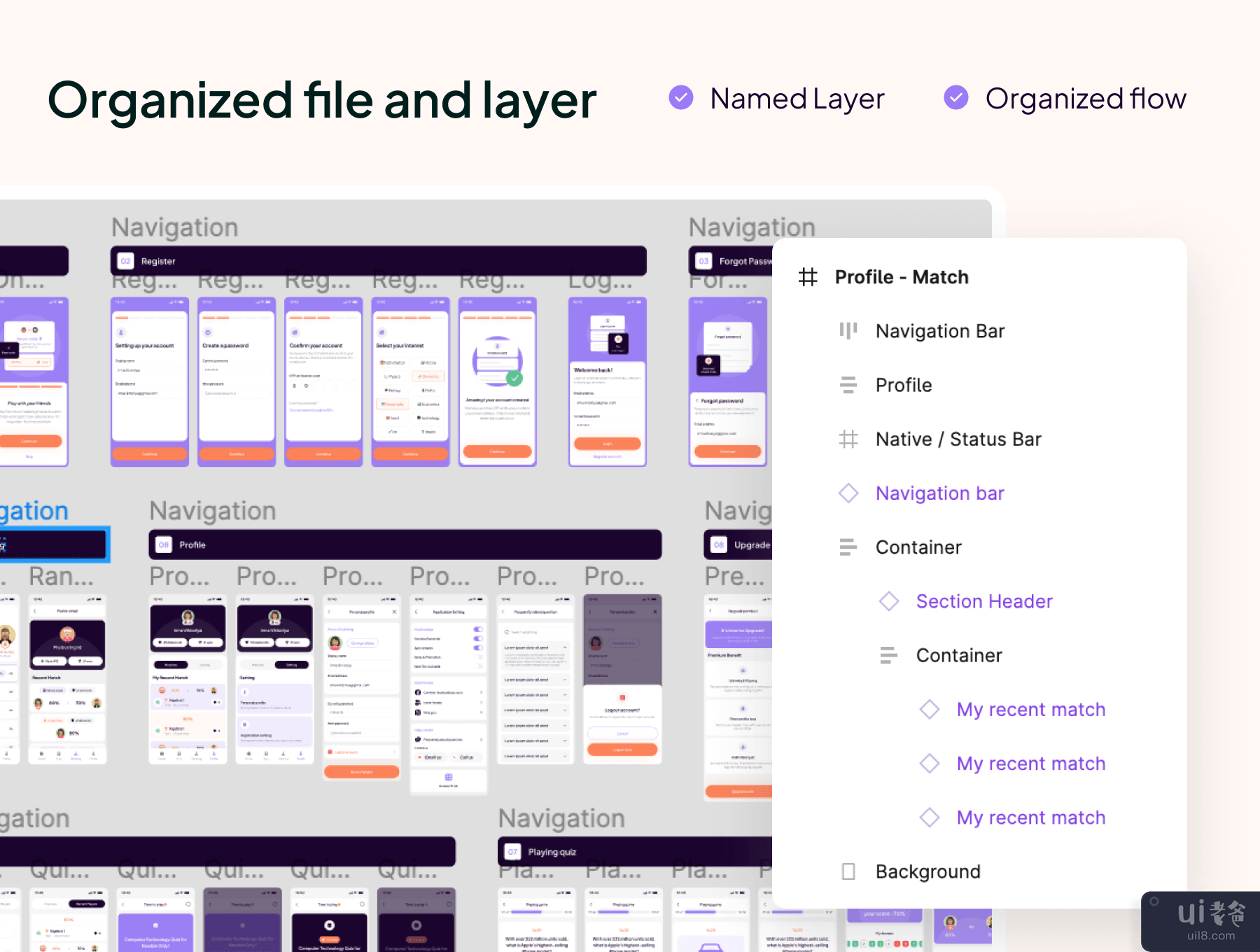Click the diamond instance icon beside Navigation bar
The image size is (1260, 952).
pyautogui.click(x=848, y=493)
